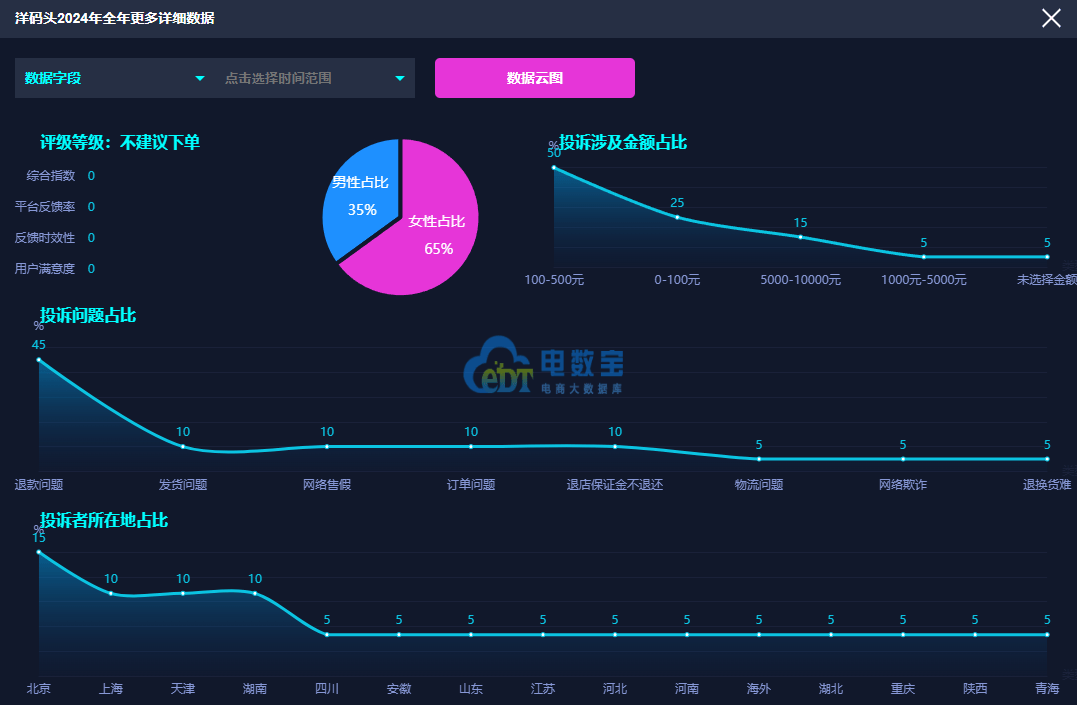Click the 电数宝 cloud logo icon
This screenshot has width=1077, height=705.
click(x=497, y=366)
